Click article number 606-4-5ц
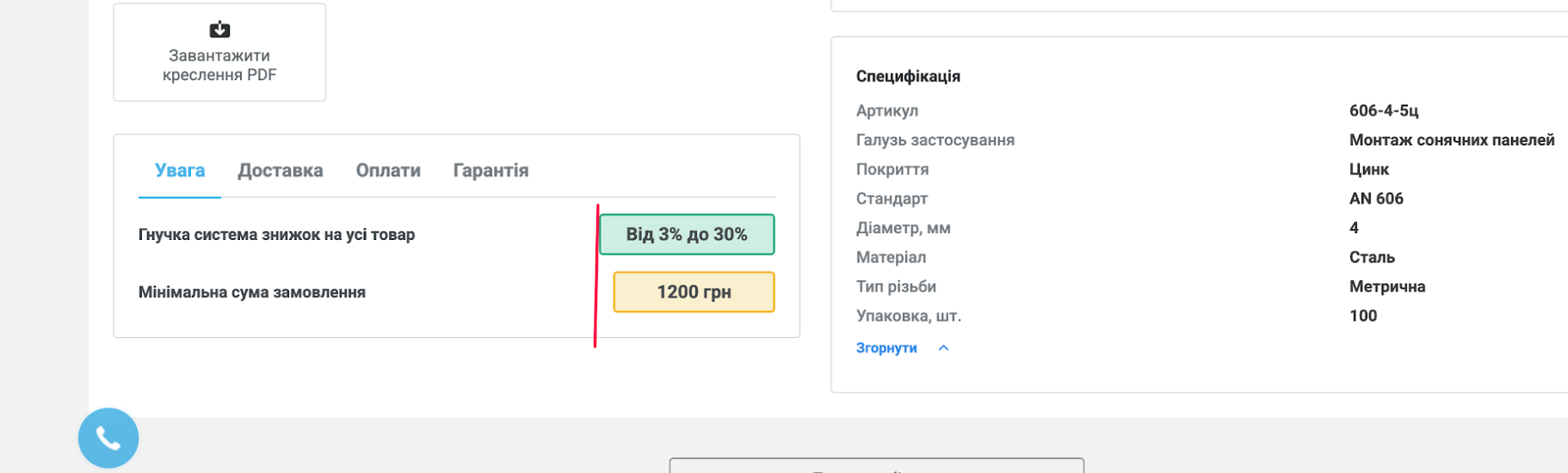The width and height of the screenshot is (1568, 473). click(x=1384, y=111)
